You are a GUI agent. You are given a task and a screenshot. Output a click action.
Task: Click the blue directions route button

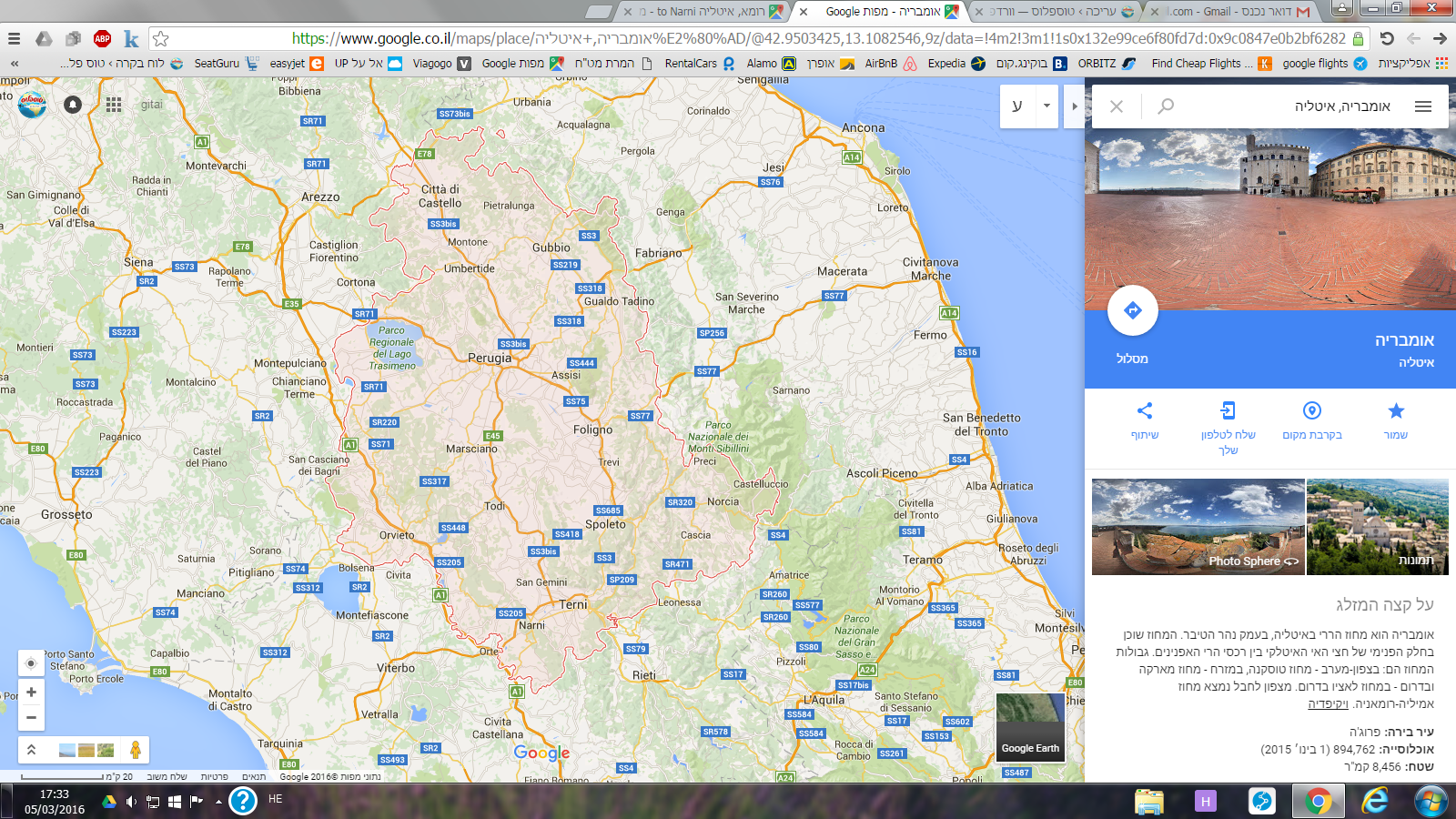pyautogui.click(x=1133, y=310)
